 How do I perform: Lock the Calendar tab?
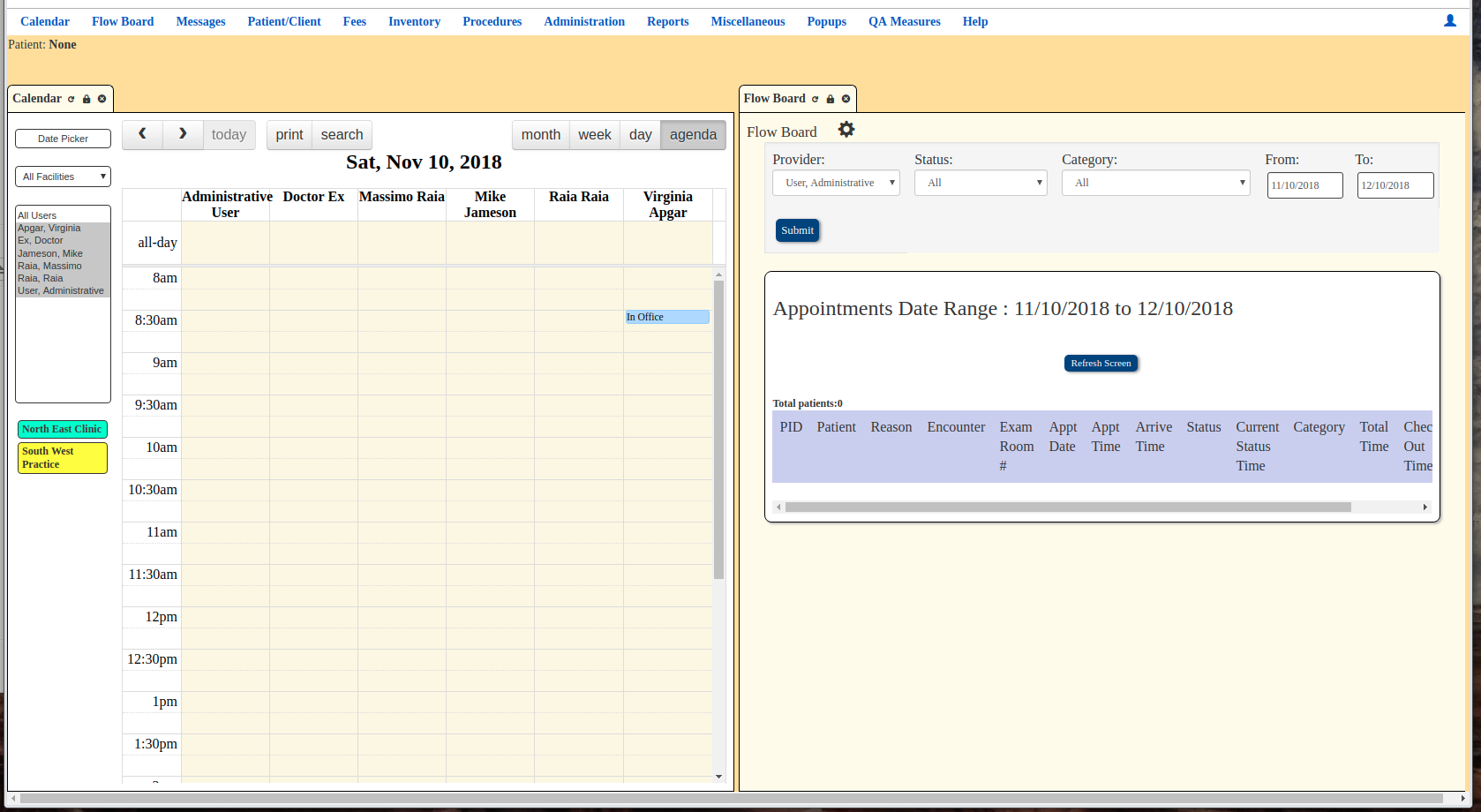tap(86, 99)
